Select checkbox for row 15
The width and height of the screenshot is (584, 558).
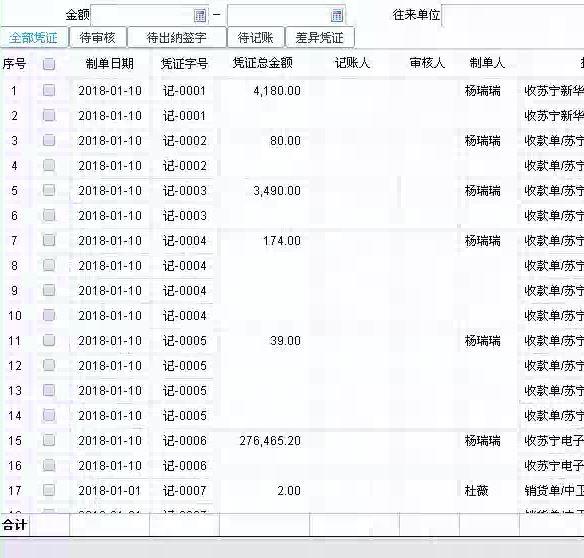tap(49, 440)
